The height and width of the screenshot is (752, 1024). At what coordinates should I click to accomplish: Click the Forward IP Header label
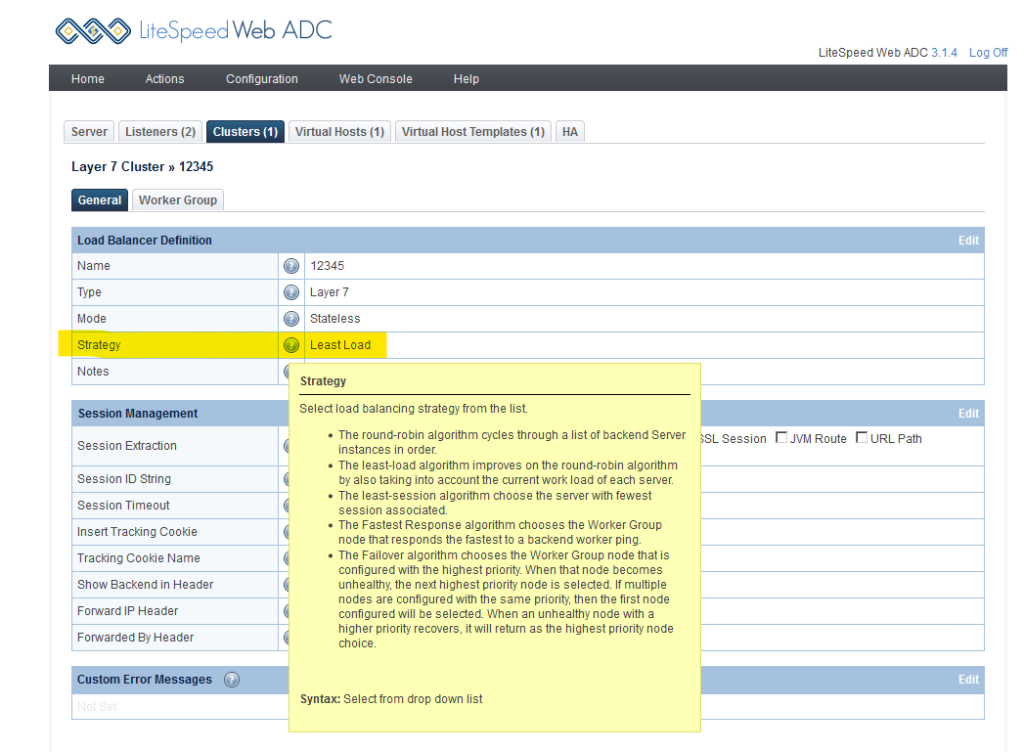[127, 611]
